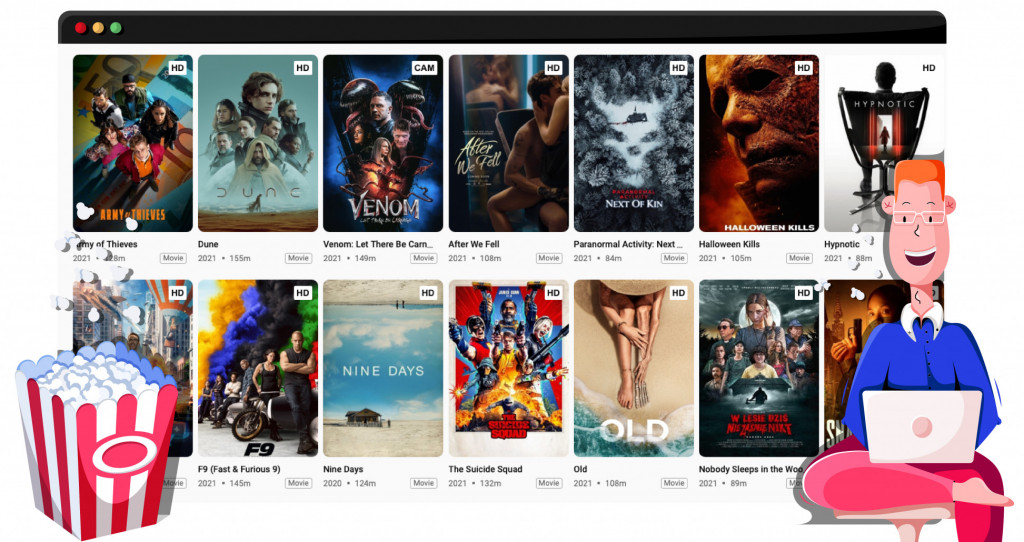The width and height of the screenshot is (1024, 542).
Task: Click '2020 • 124m' under Nine Days
Action: point(349,484)
